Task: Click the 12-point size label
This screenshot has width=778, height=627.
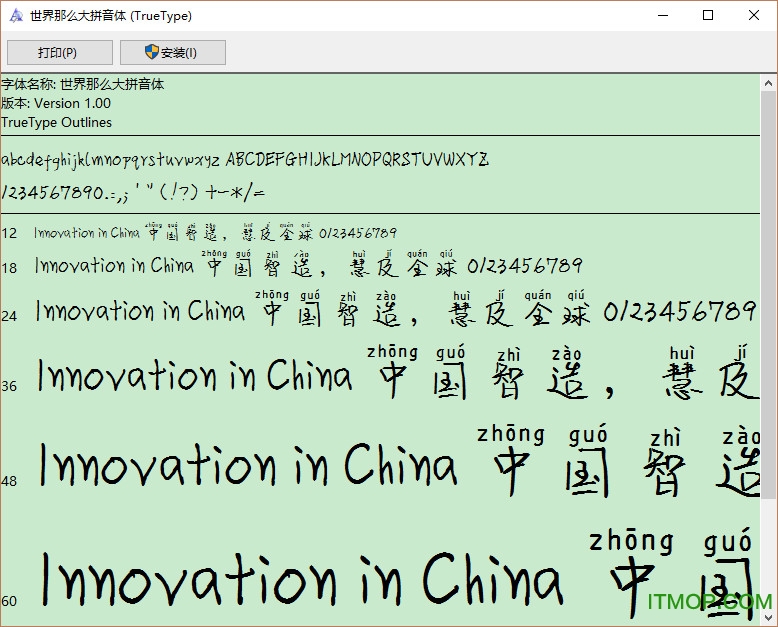Action: [9, 233]
